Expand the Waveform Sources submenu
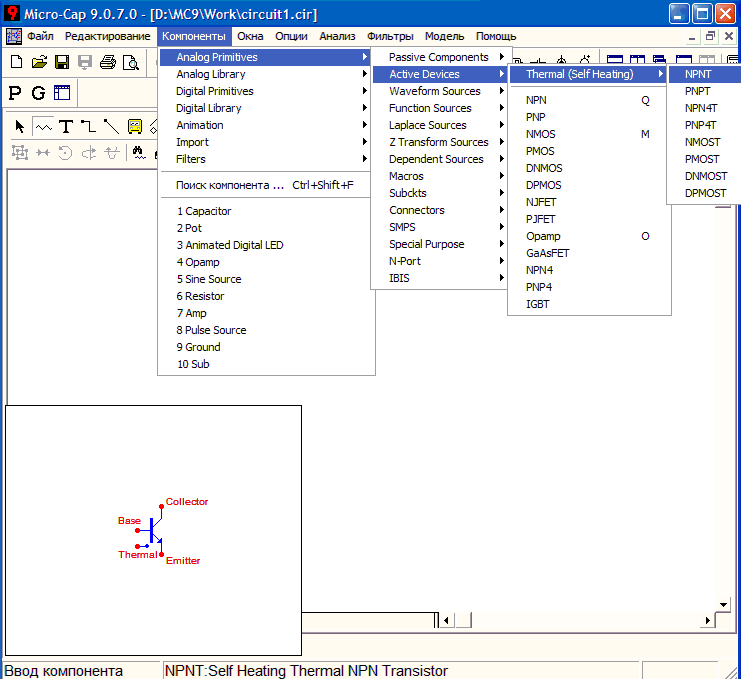Image resolution: width=741 pixels, height=679 pixels. tap(440, 91)
